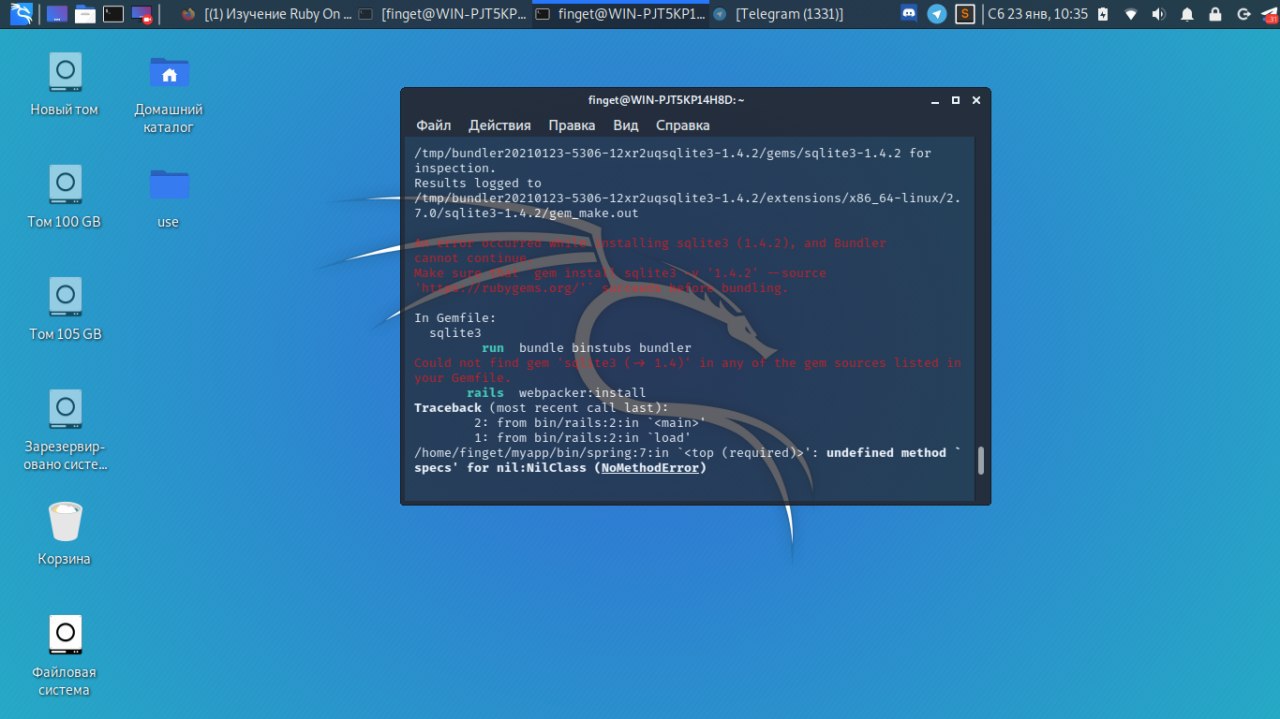Click the terminal vertical scrollbar handle
The image size is (1280, 719).
coord(981,460)
